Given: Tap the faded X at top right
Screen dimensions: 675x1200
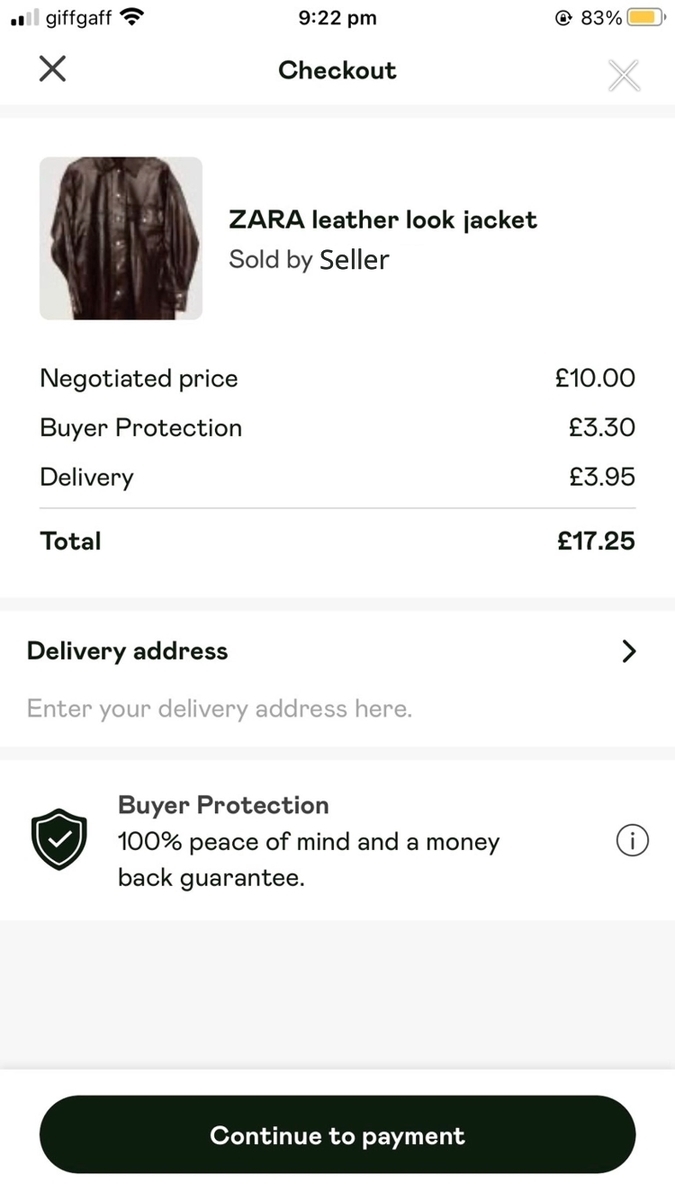Looking at the screenshot, I should (624, 75).
